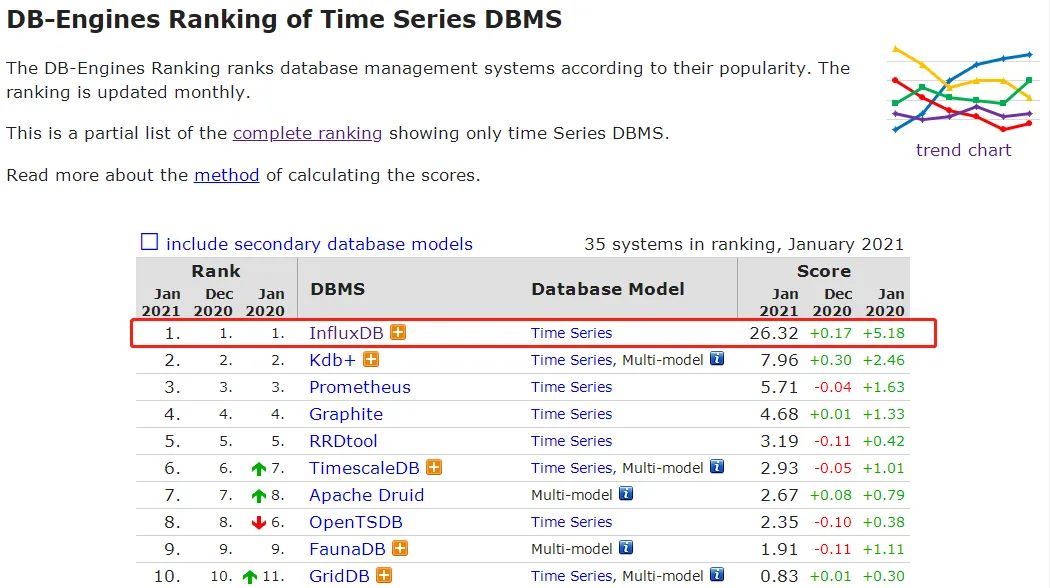Open the Graphite DBMS link
Screen dimensions: 1050x588
(346, 415)
